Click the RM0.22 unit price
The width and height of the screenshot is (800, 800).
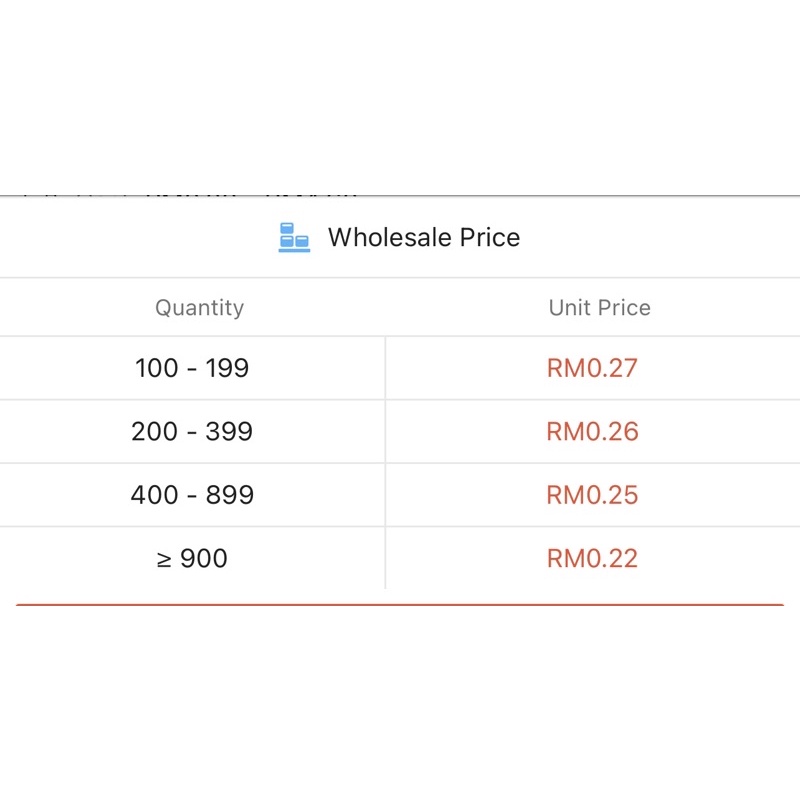tap(592, 558)
